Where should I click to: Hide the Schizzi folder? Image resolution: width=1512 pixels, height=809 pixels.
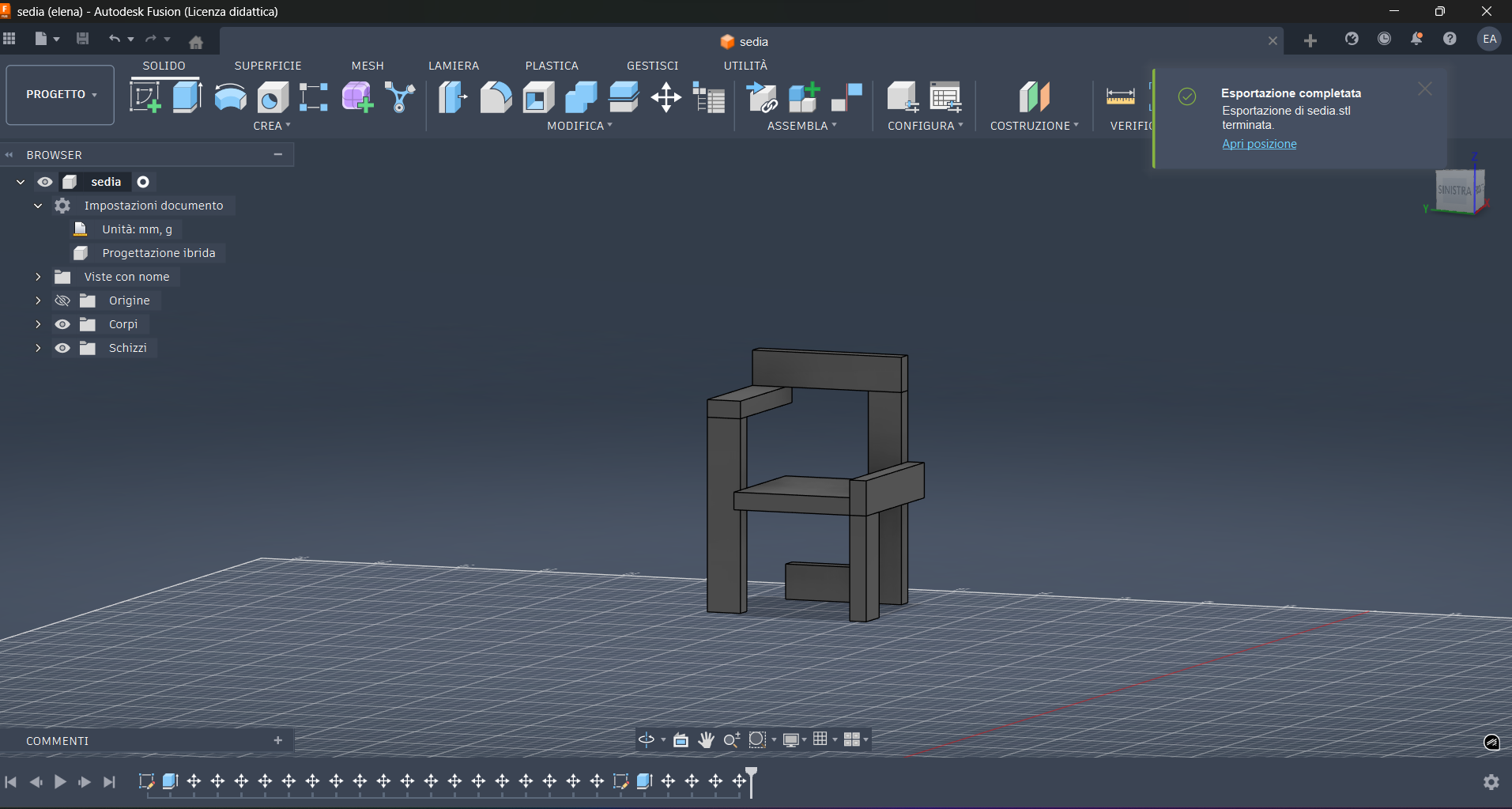[x=62, y=348]
